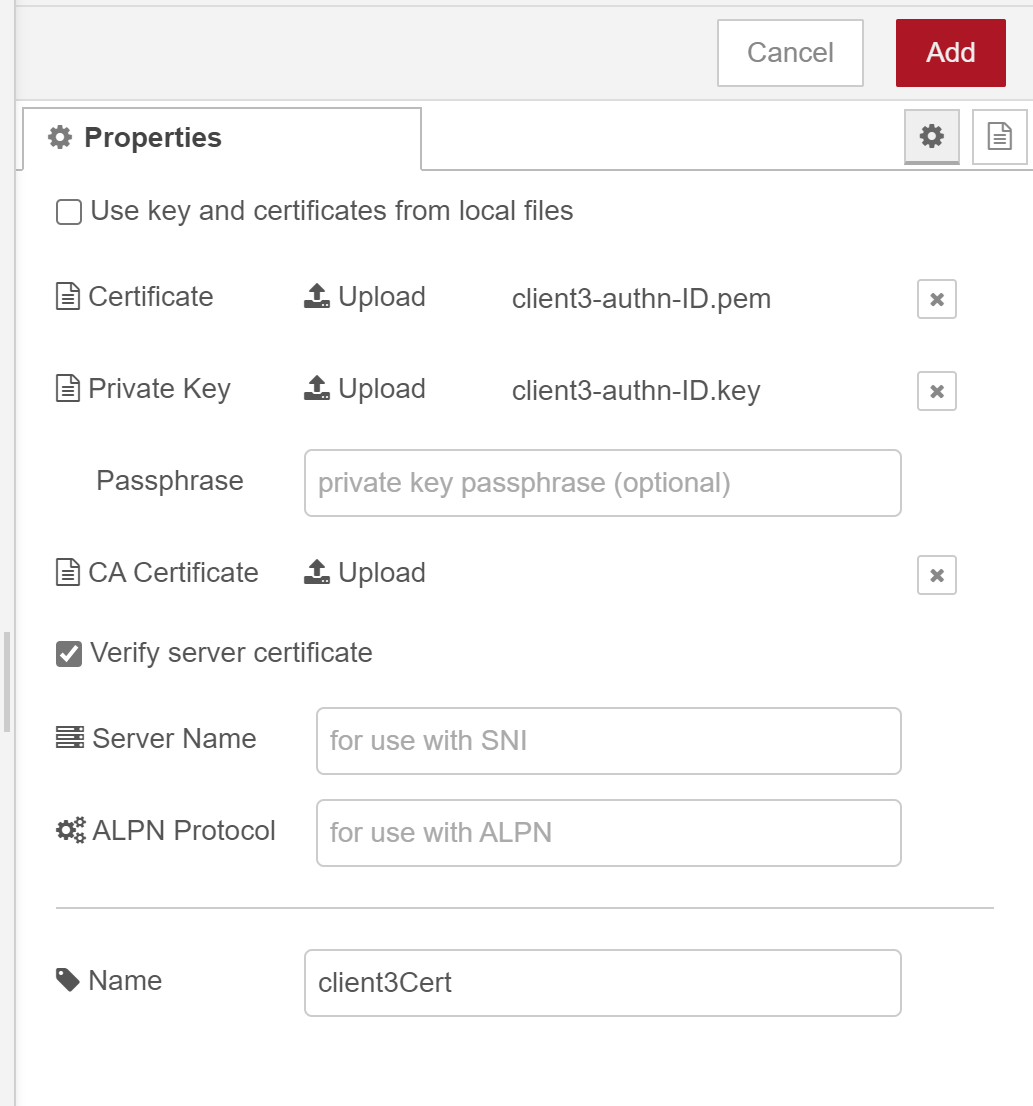The height and width of the screenshot is (1106, 1033).
Task: Enable use key and certificates from local files
Action: (x=69, y=212)
